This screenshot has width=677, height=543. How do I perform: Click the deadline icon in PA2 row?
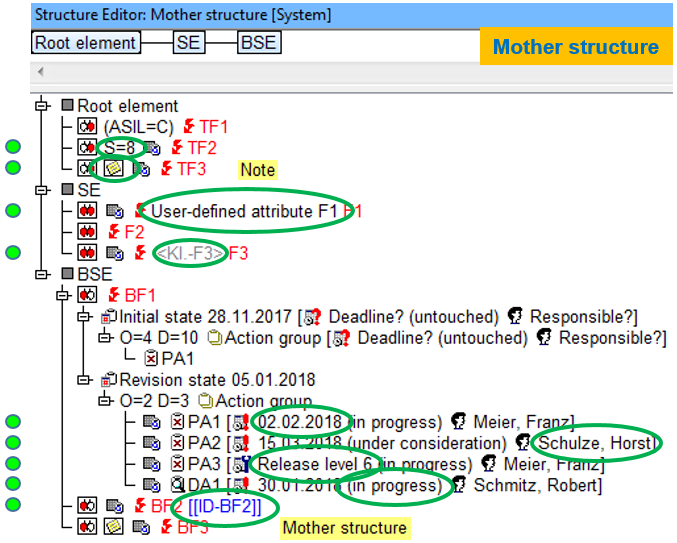click(x=241, y=443)
